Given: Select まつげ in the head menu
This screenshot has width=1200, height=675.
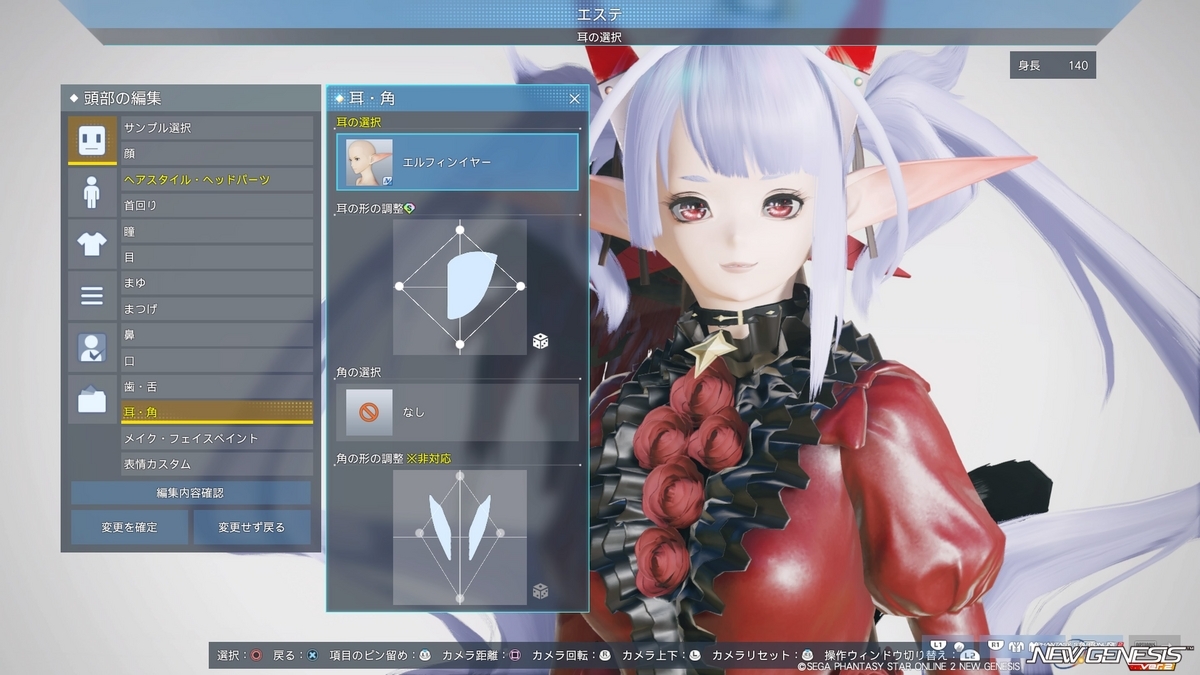Looking at the screenshot, I should 217,309.
